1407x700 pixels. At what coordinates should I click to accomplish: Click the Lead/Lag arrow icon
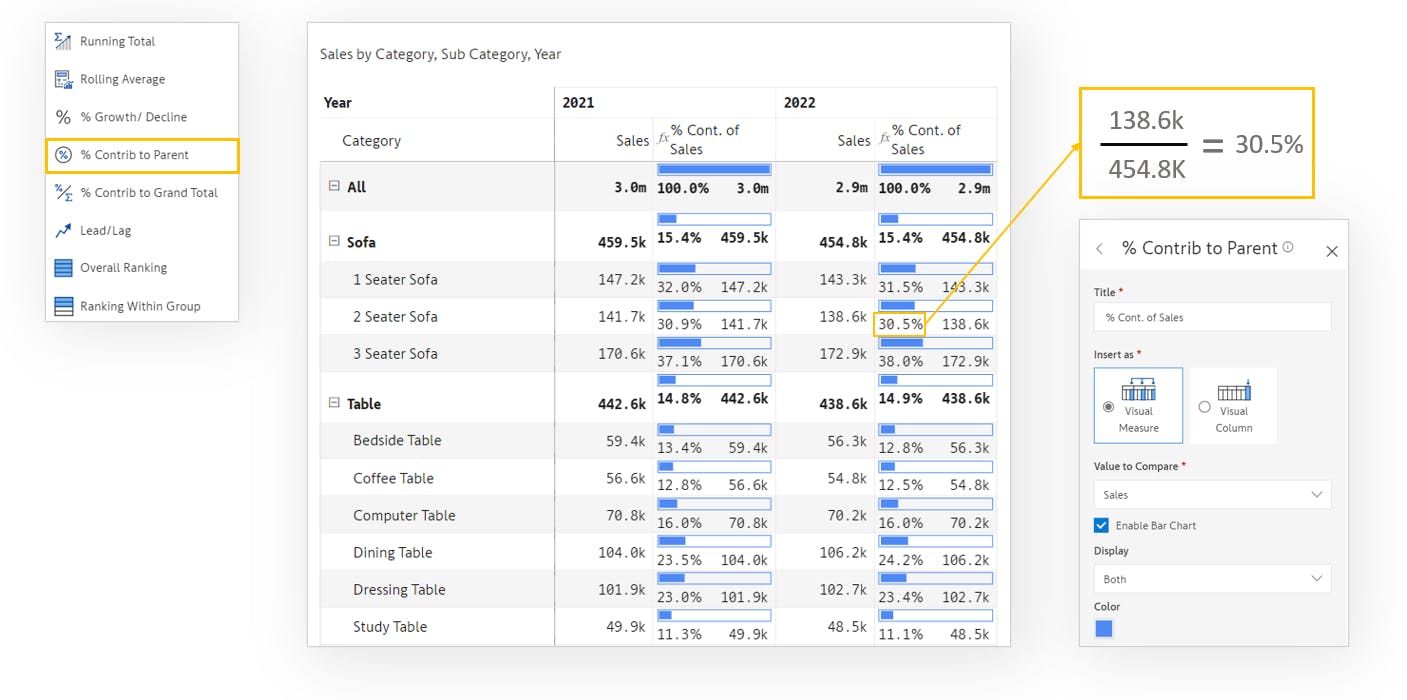[x=63, y=230]
